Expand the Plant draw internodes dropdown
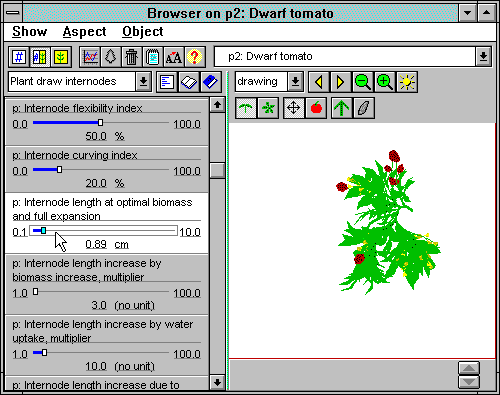Image resolution: width=500 pixels, height=395 pixels. pos(143,82)
